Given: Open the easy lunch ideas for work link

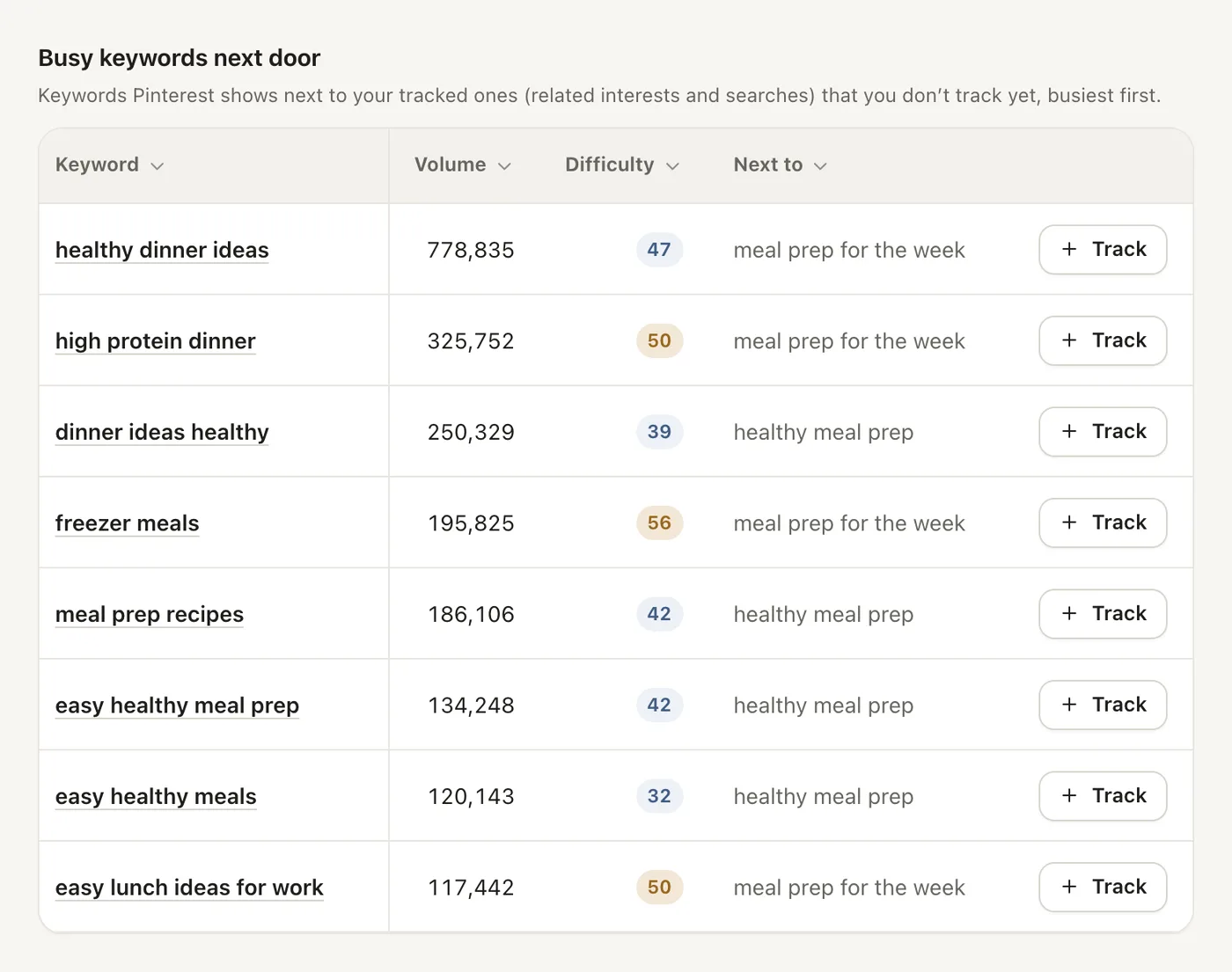Looking at the screenshot, I should [x=189, y=888].
